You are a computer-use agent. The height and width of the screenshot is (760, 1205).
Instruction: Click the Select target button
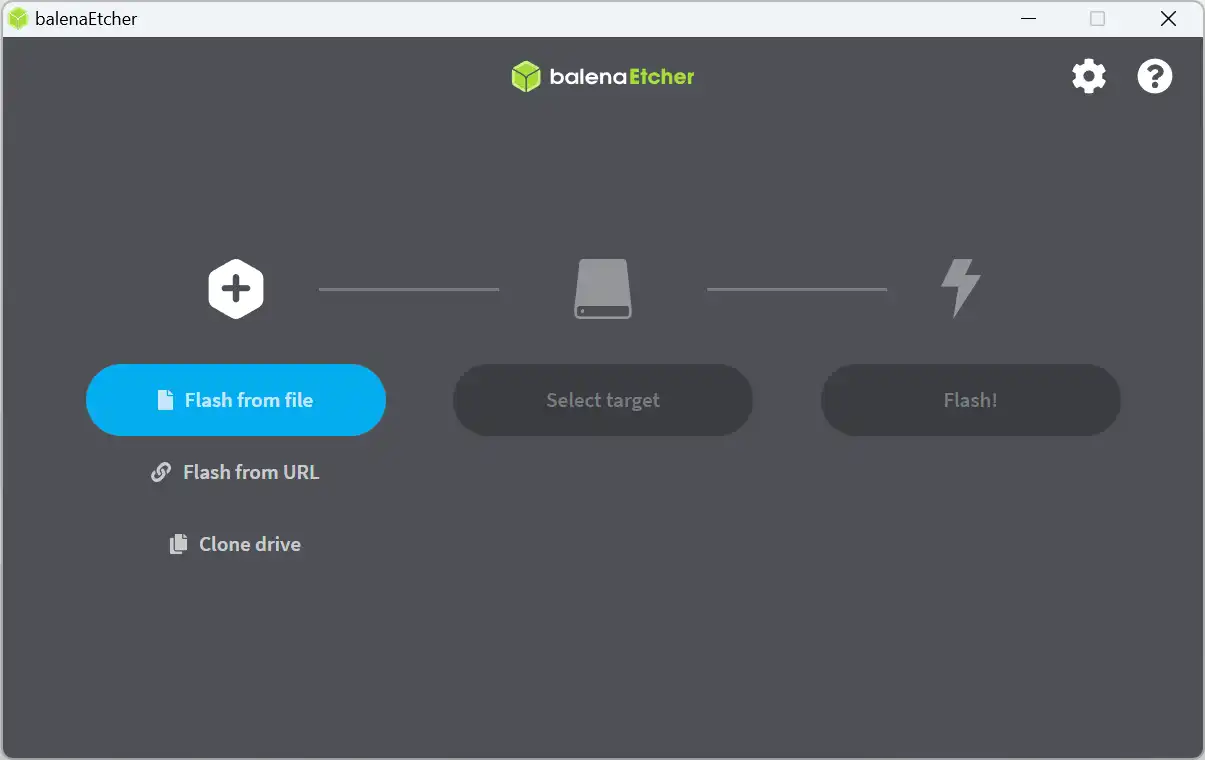602,400
